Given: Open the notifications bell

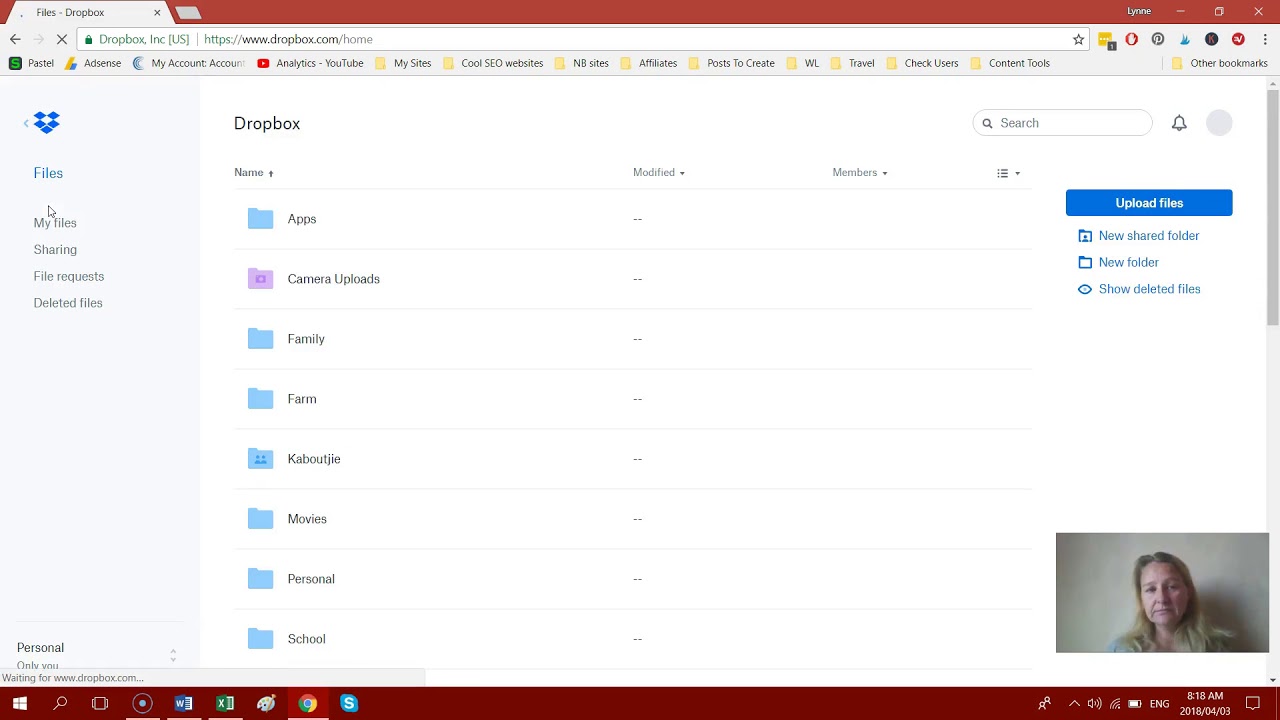Looking at the screenshot, I should 1179,123.
